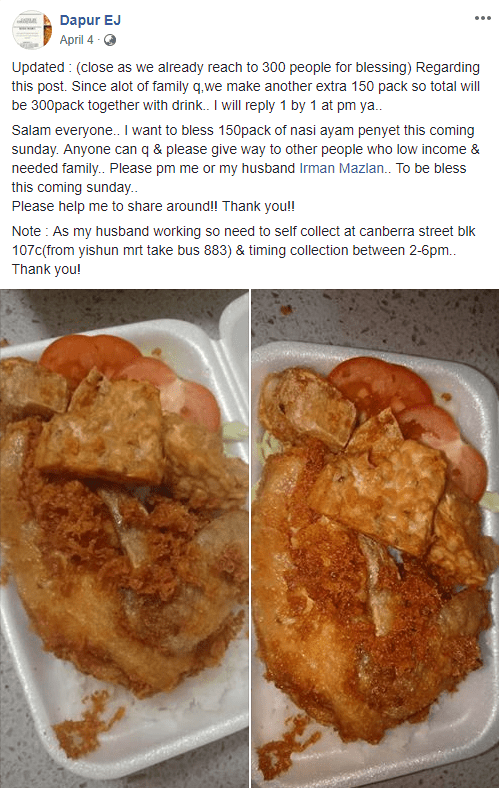The height and width of the screenshot is (788, 499).
Task: Open the post options three-dot menu
Action: [x=482, y=18]
